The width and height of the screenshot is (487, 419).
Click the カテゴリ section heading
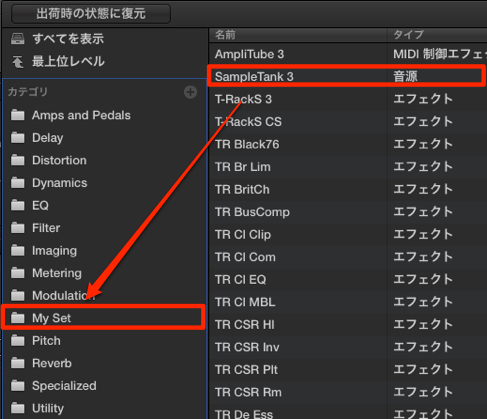coord(28,92)
